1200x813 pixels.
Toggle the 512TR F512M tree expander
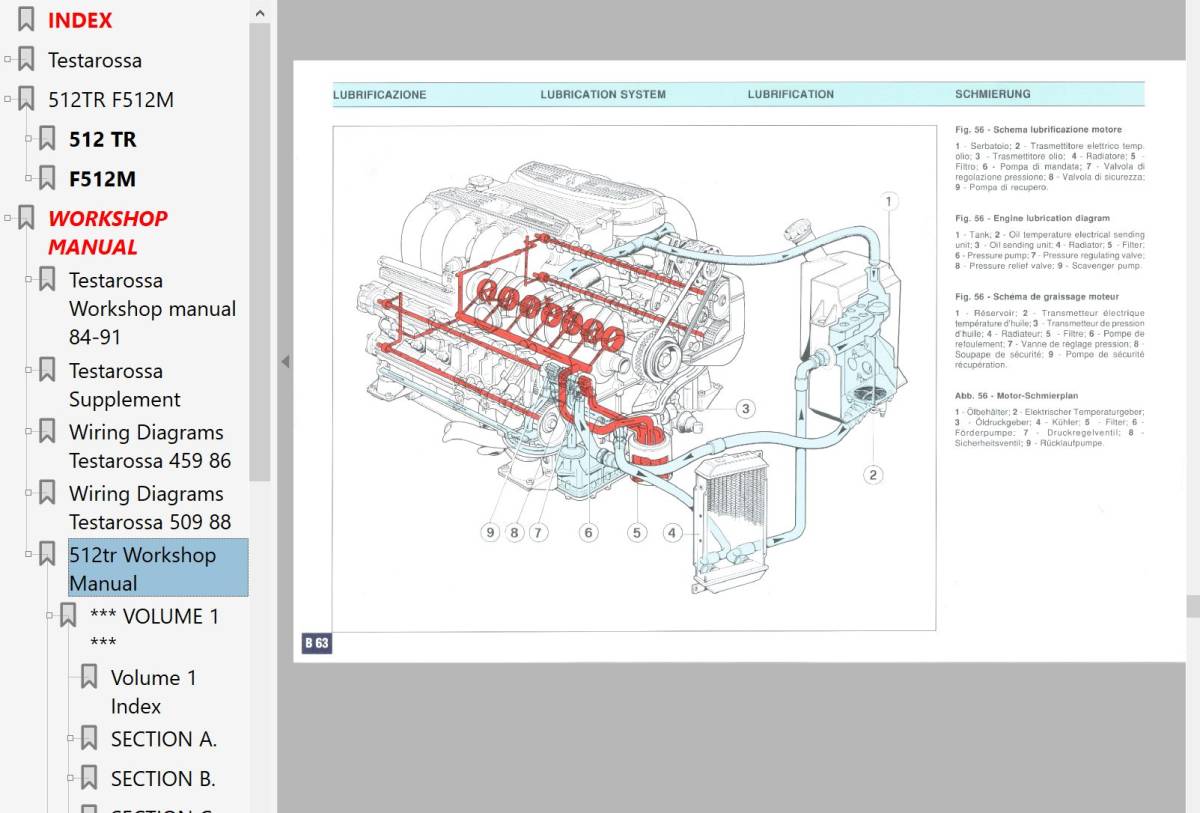click(x=8, y=100)
